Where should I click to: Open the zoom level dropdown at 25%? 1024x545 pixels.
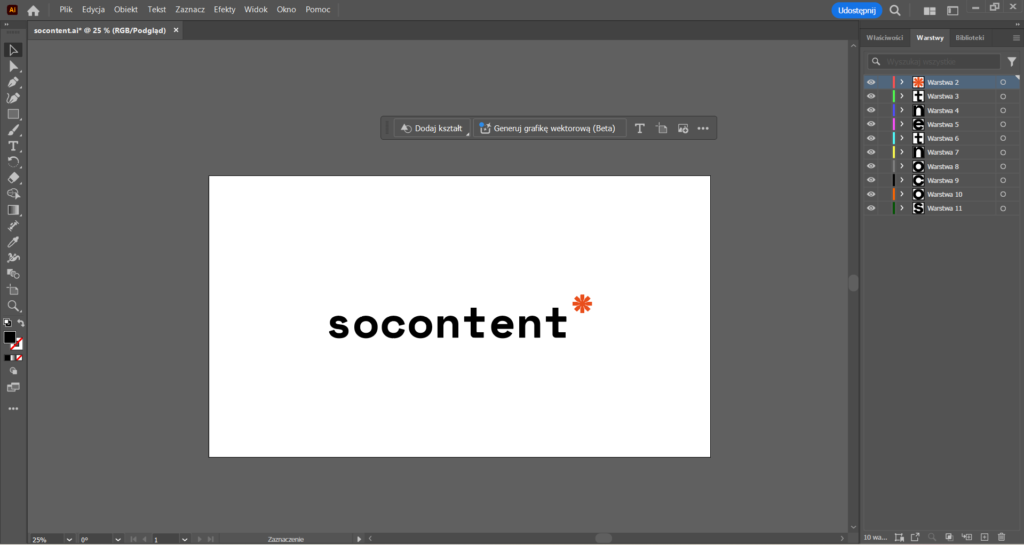pyautogui.click(x=69, y=540)
